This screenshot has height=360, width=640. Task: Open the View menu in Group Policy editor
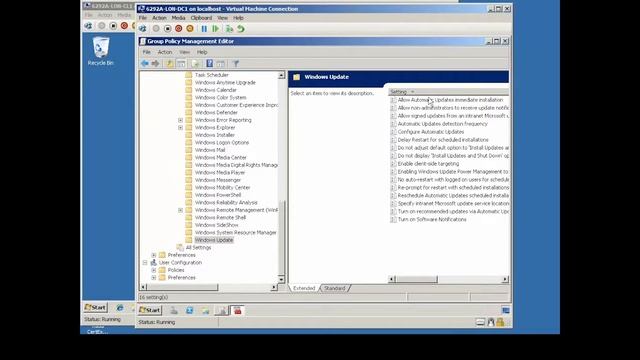(x=184, y=52)
